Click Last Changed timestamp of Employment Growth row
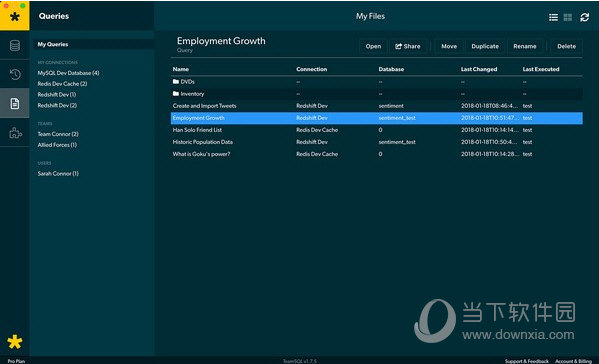The image size is (599, 364). tap(490, 118)
